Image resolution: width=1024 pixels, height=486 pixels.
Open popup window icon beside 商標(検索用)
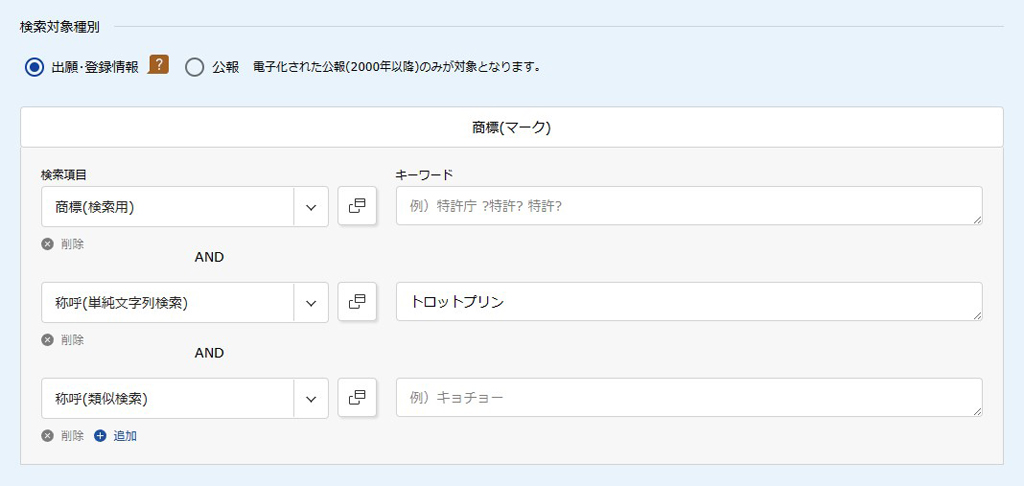357,206
